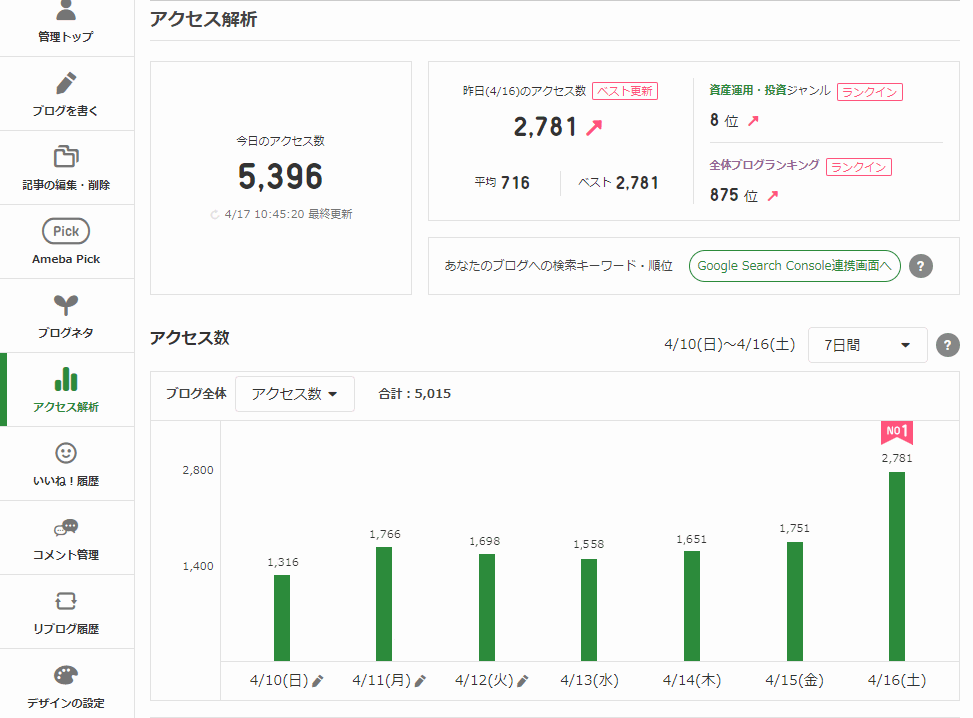The height and width of the screenshot is (718, 973).
Task: Click ランクイン badge for 資産運用・投資ジャンル
Action: pyautogui.click(x=869, y=92)
